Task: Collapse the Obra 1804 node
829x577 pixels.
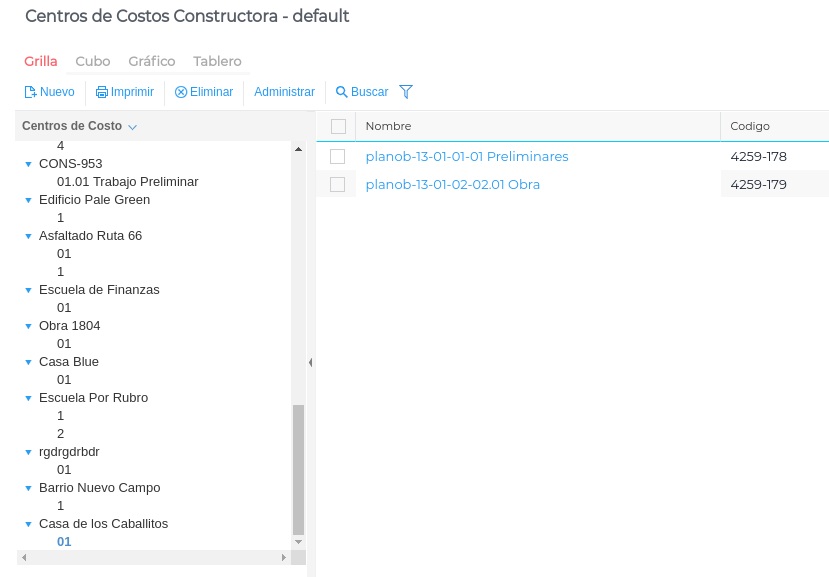Action: 29,326
